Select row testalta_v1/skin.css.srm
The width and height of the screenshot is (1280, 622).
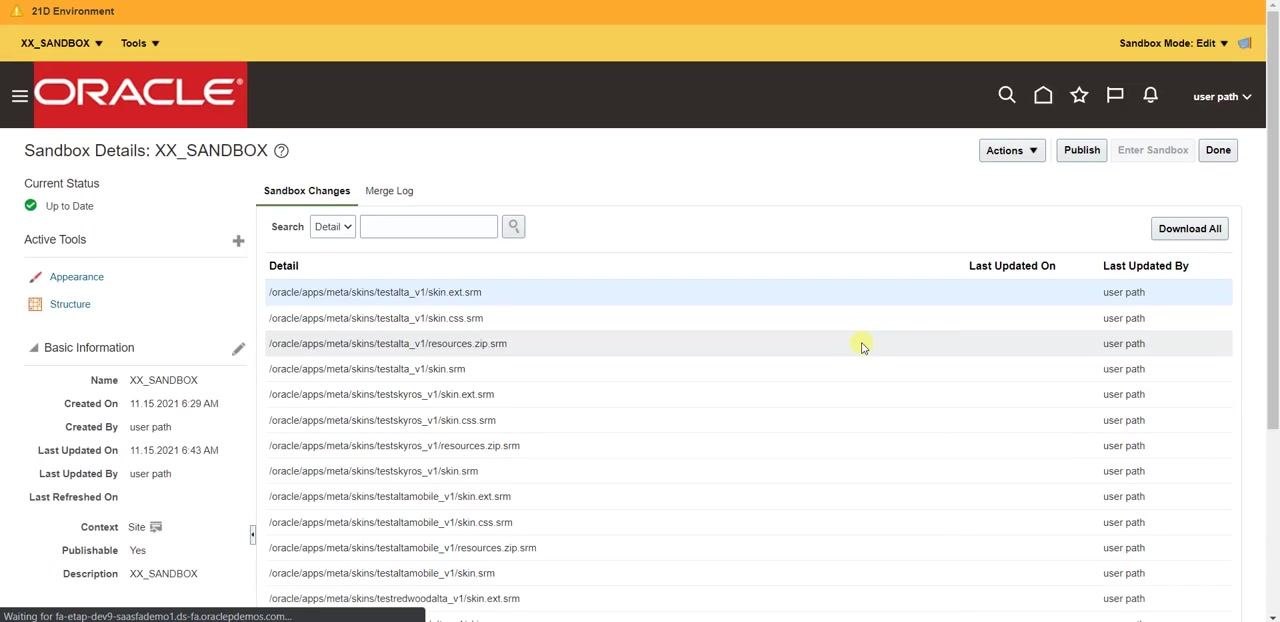pyautogui.click(x=749, y=318)
